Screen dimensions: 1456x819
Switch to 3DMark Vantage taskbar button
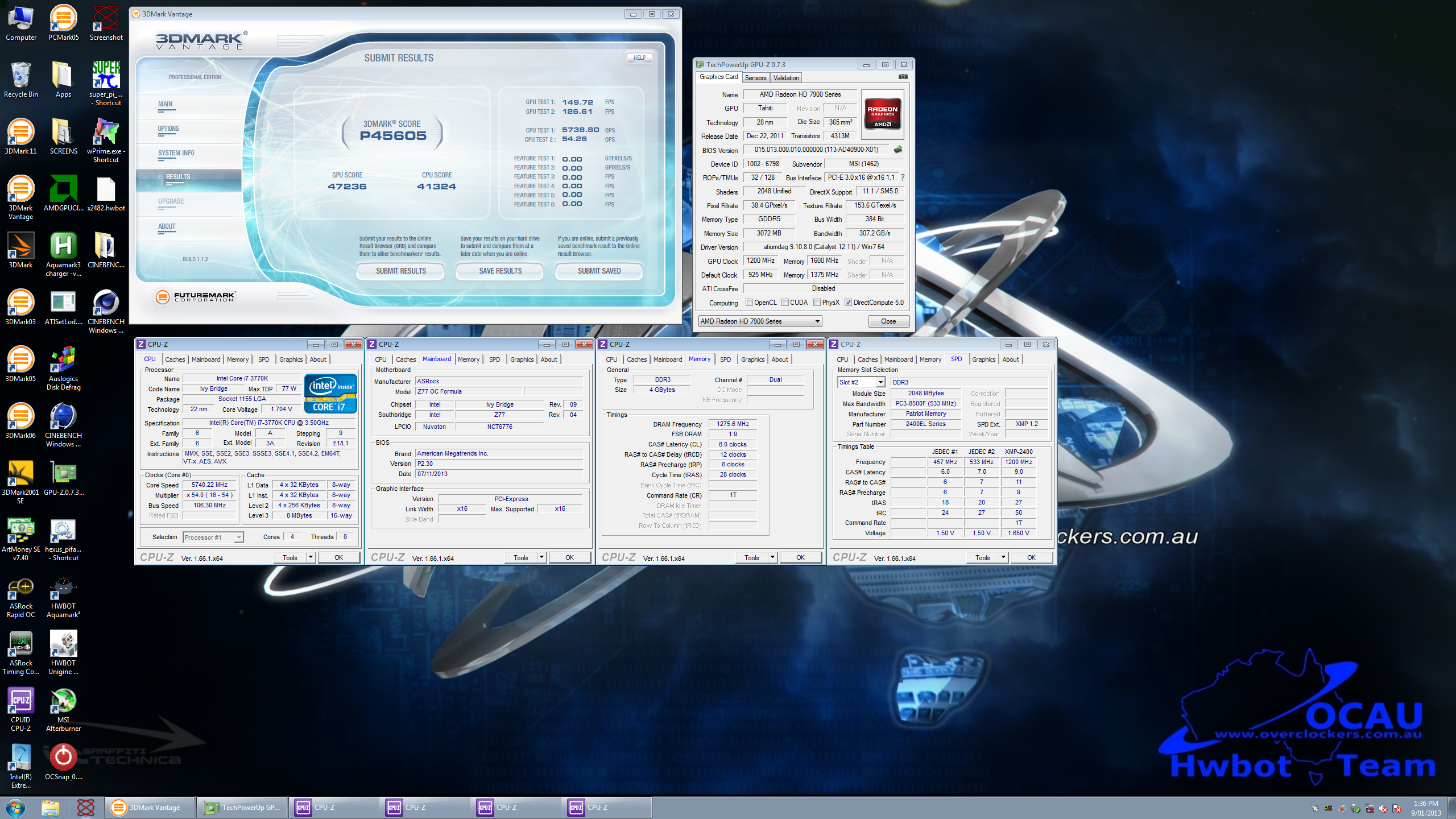(x=150, y=807)
